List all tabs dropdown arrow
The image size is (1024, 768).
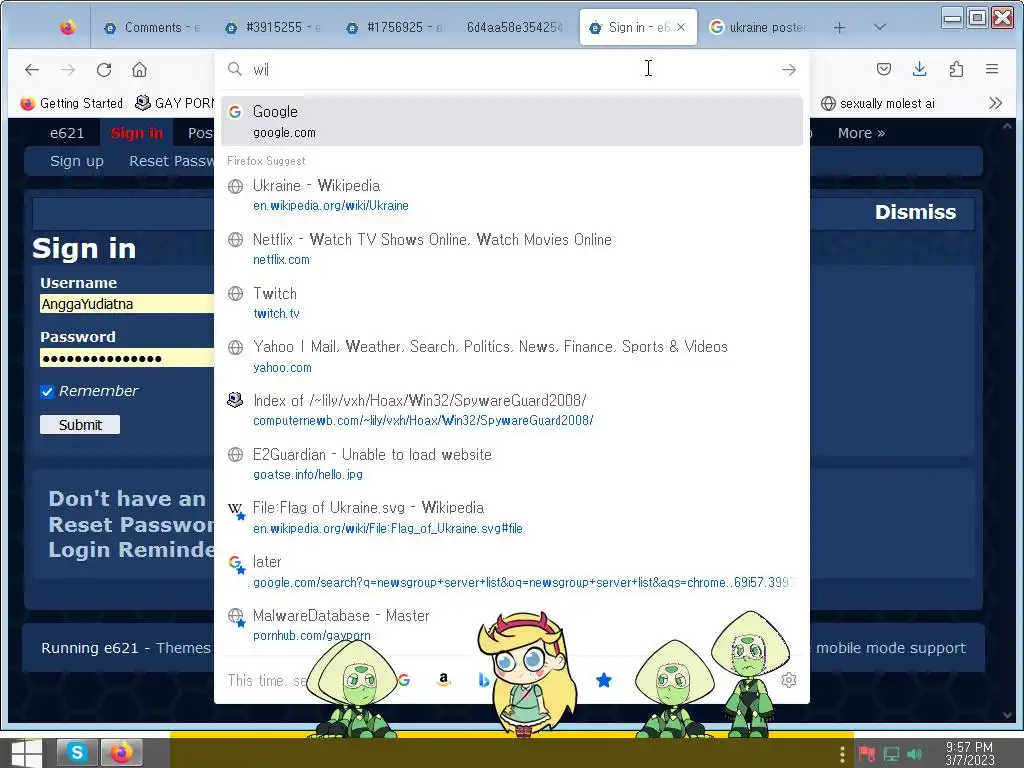click(880, 27)
